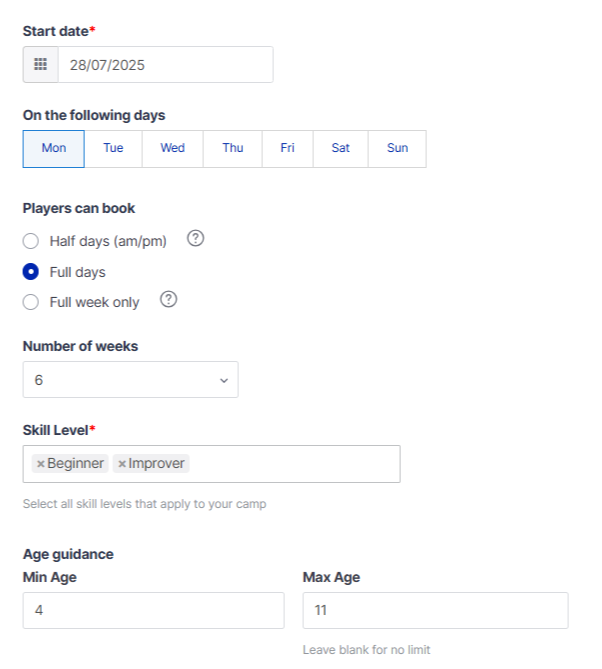The image size is (602, 669).
Task: Click the help icon beside Full week only
Action: click(169, 299)
